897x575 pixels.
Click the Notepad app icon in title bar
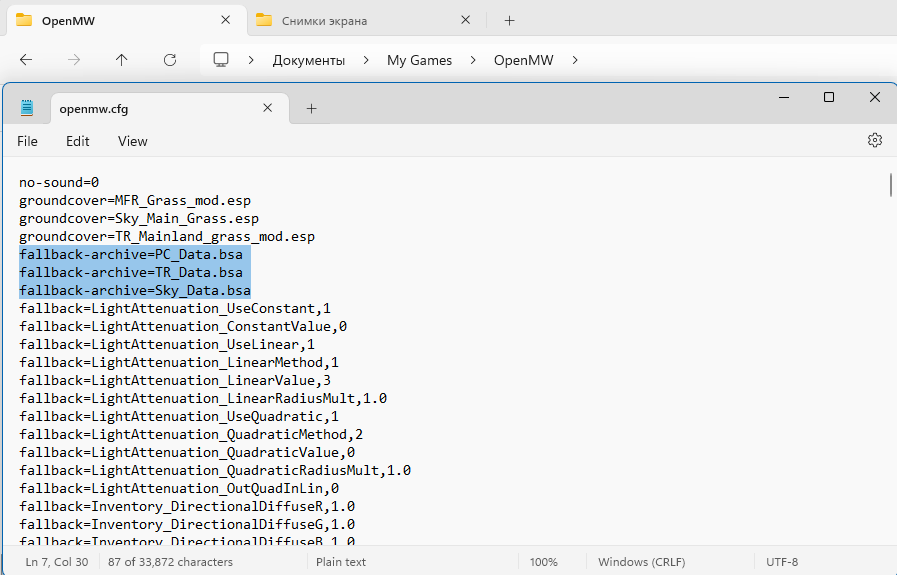[27, 108]
